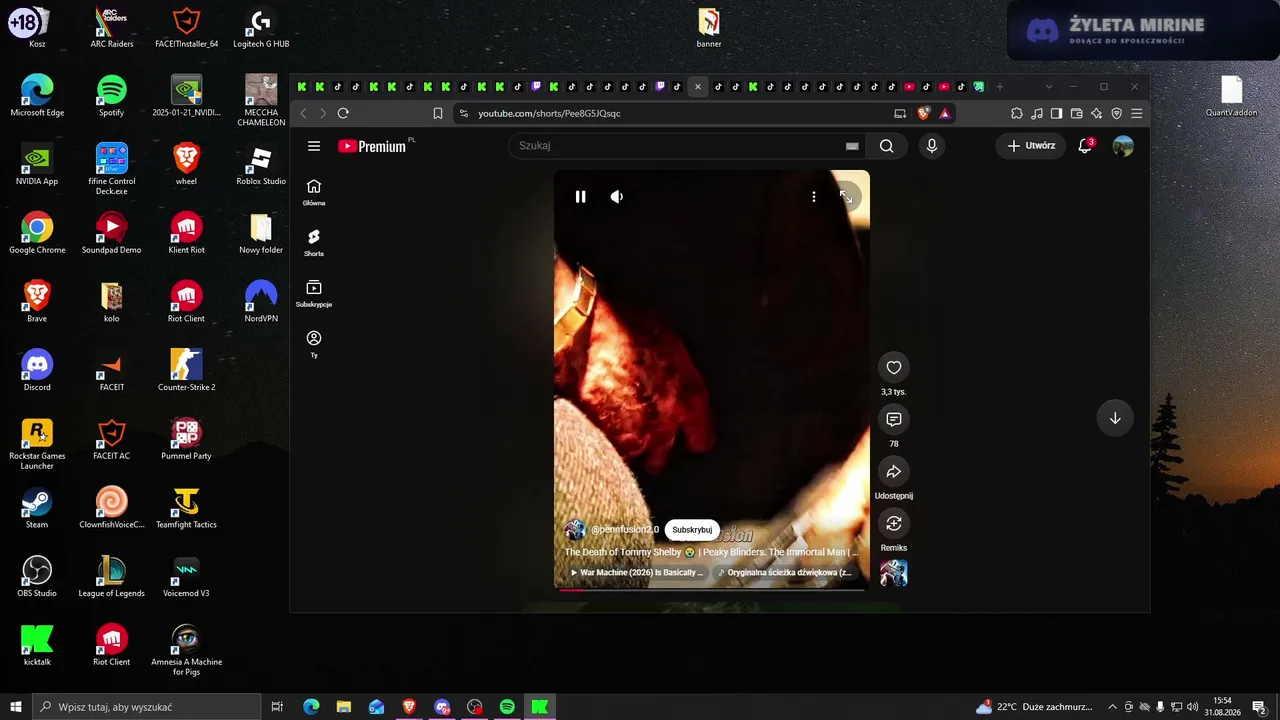Close the active browser tab

698,87
